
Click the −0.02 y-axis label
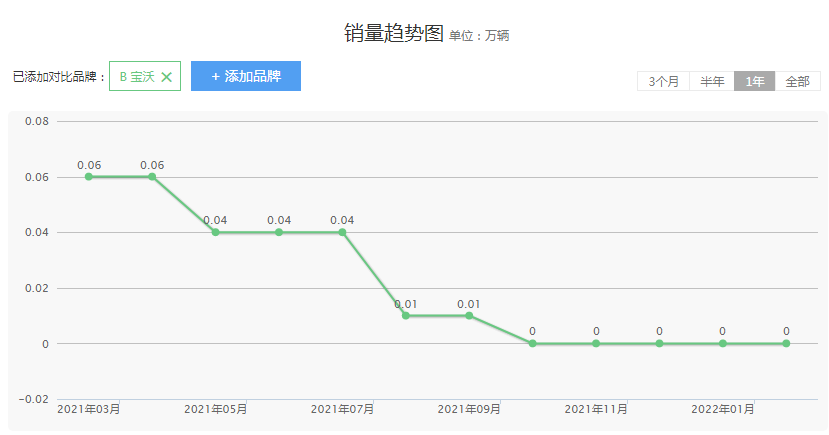point(34,400)
